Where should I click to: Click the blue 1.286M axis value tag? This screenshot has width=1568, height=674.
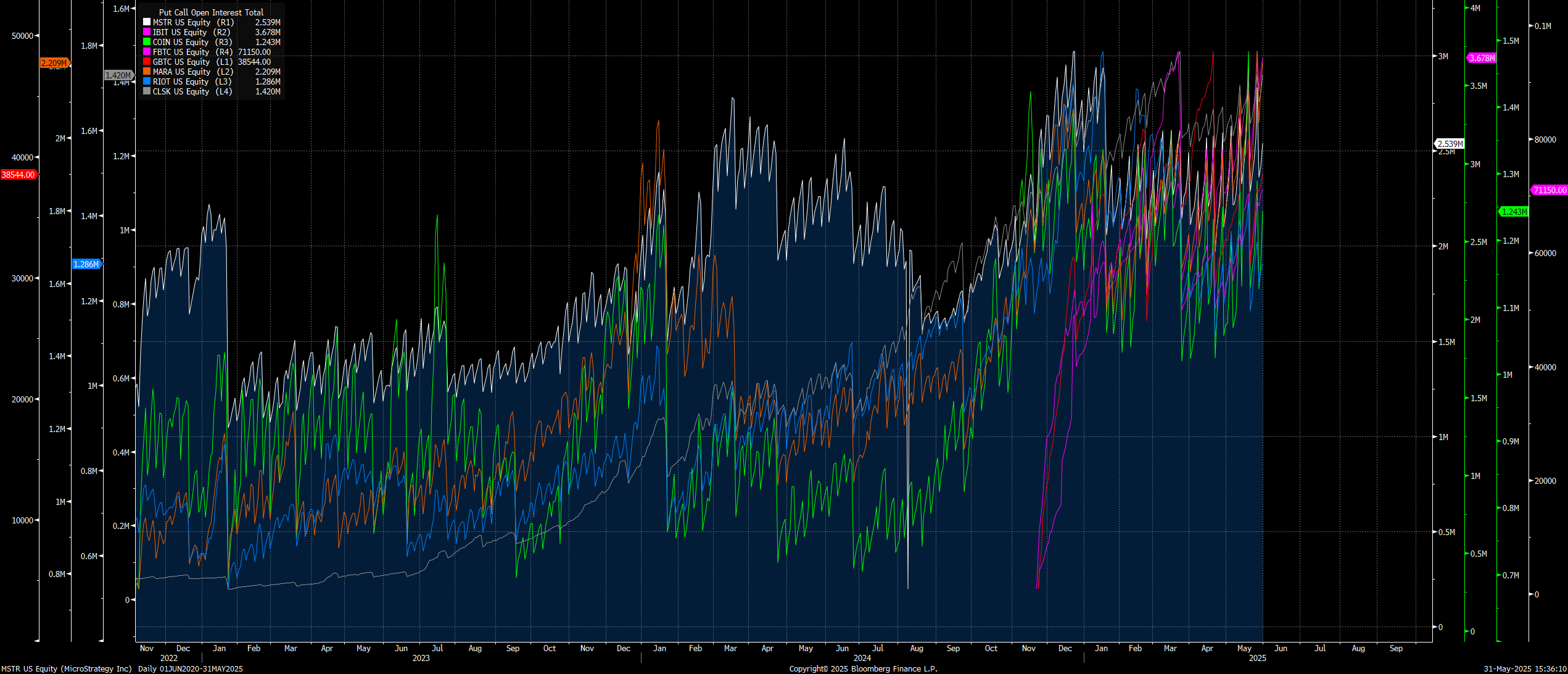click(x=86, y=264)
